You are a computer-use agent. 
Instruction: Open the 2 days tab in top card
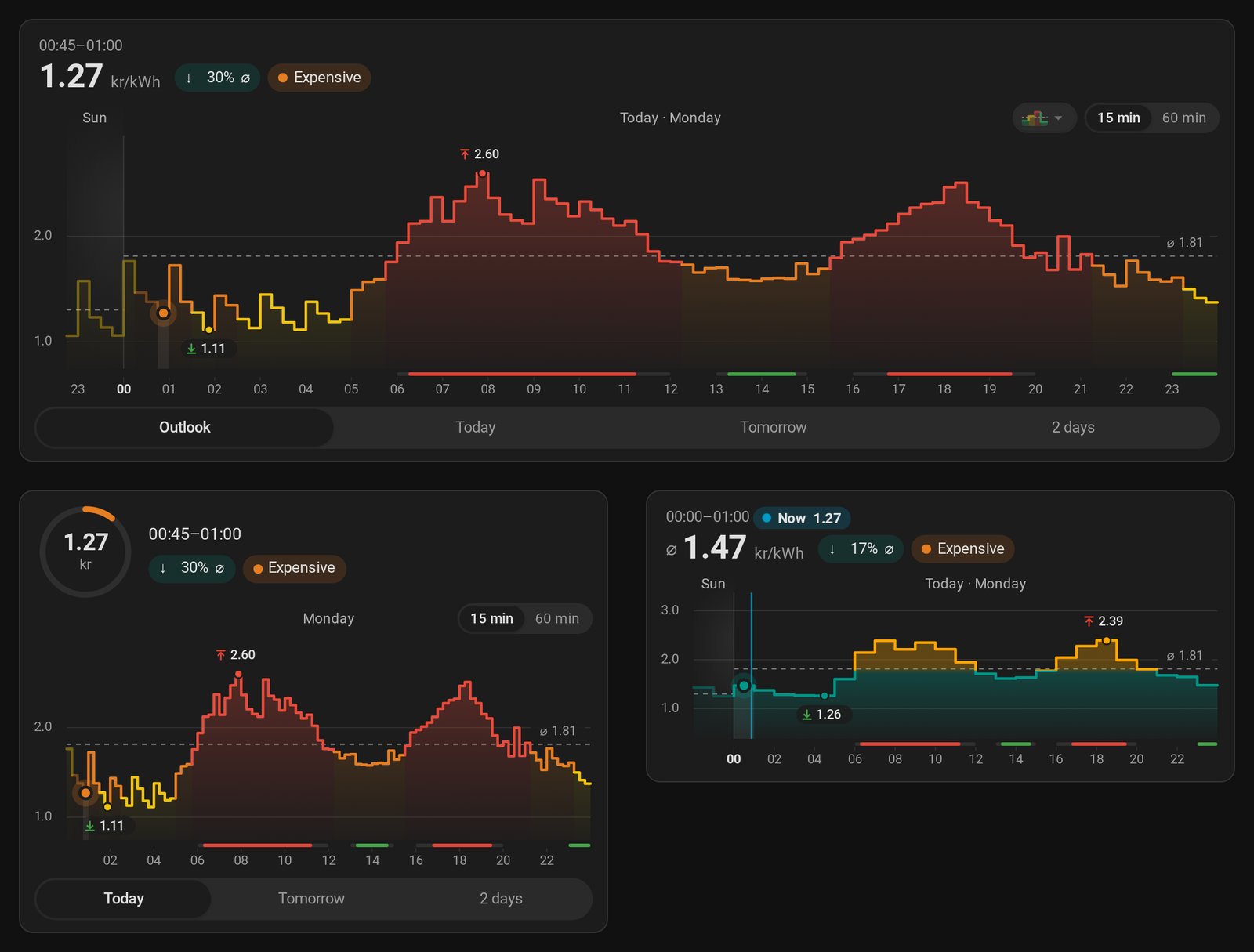pos(1073,427)
